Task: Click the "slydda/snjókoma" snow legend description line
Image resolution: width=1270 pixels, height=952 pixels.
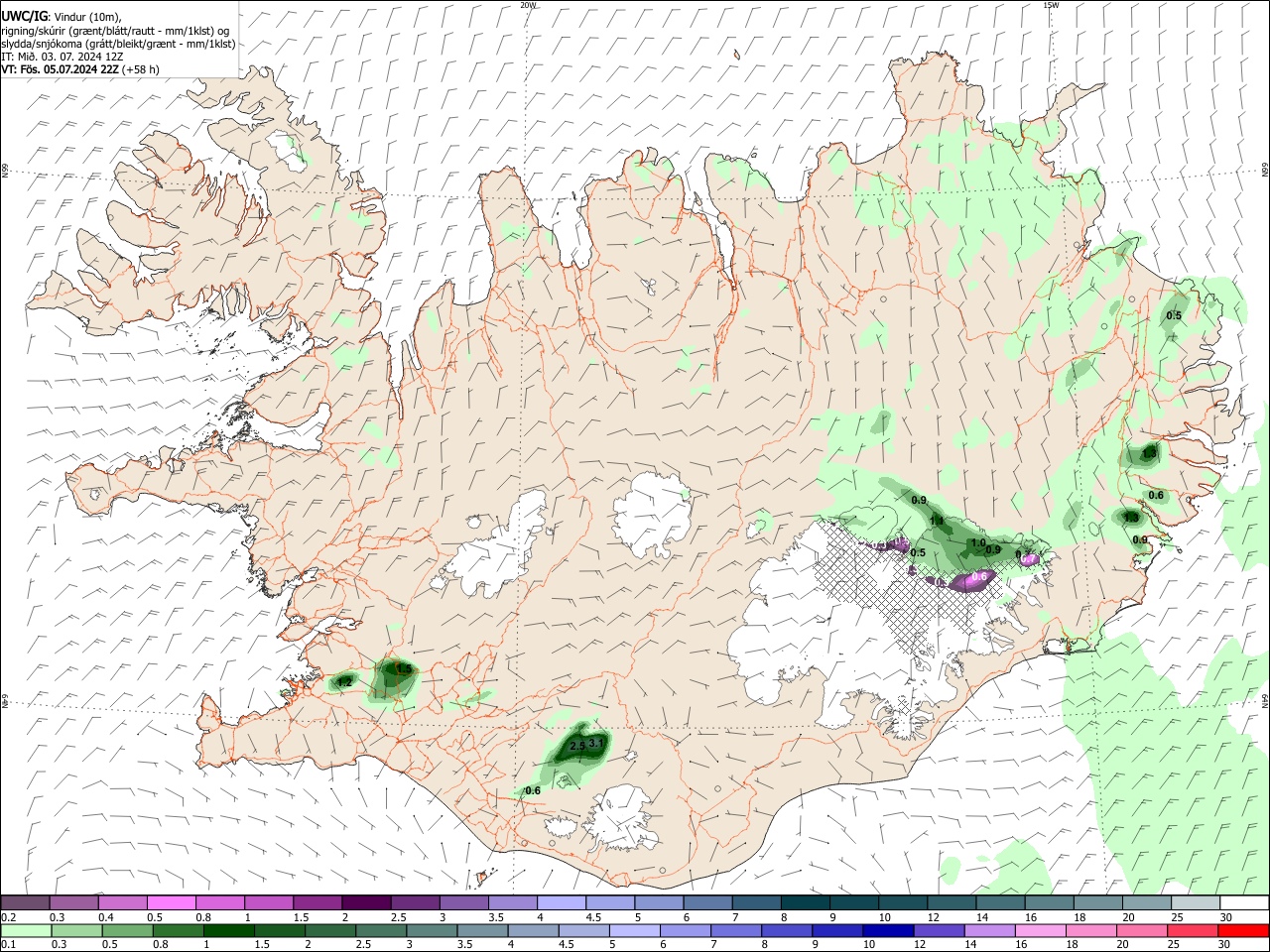Action: pyautogui.click(x=118, y=44)
